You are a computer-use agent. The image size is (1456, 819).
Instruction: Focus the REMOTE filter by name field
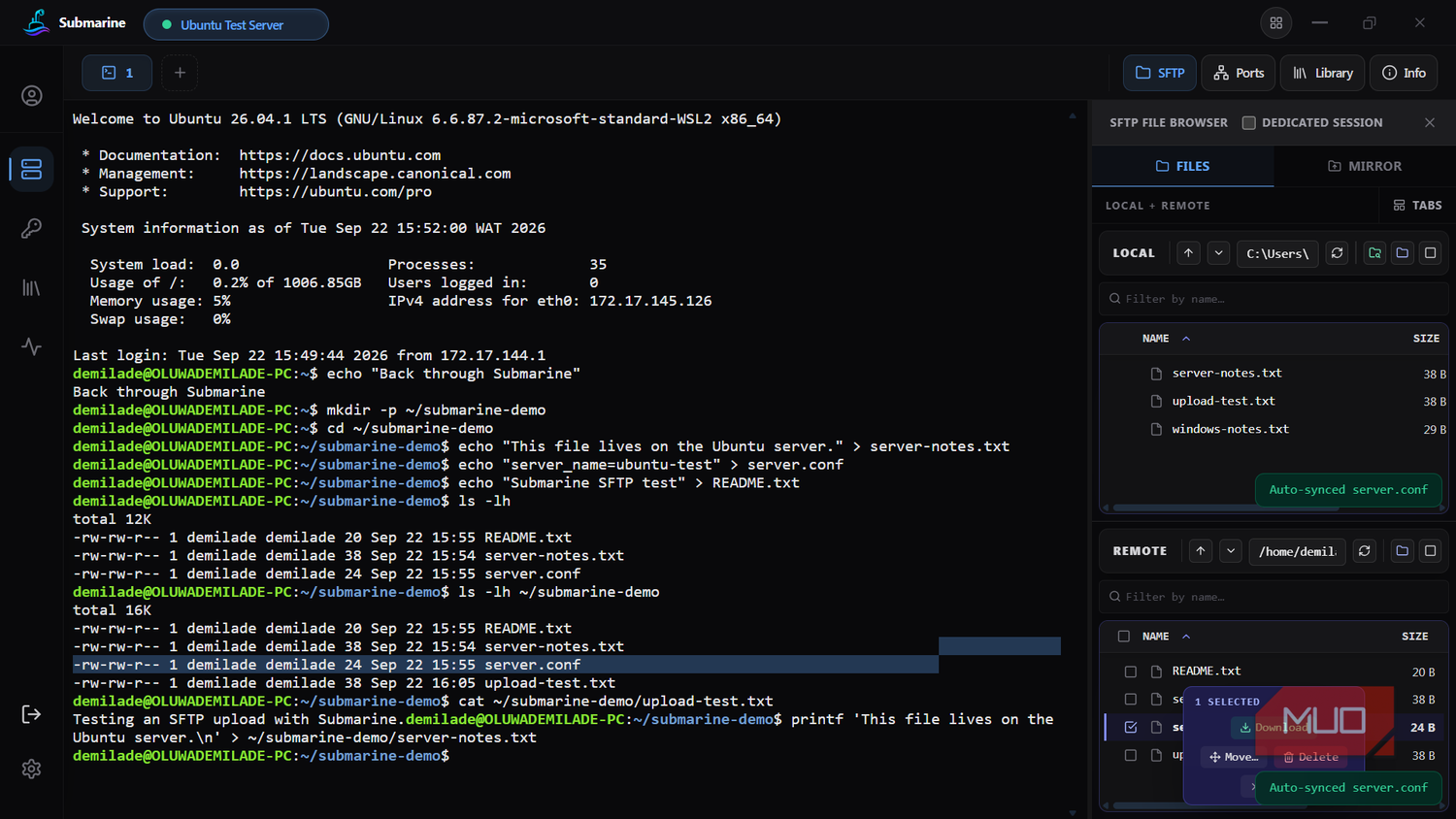[1274, 597]
